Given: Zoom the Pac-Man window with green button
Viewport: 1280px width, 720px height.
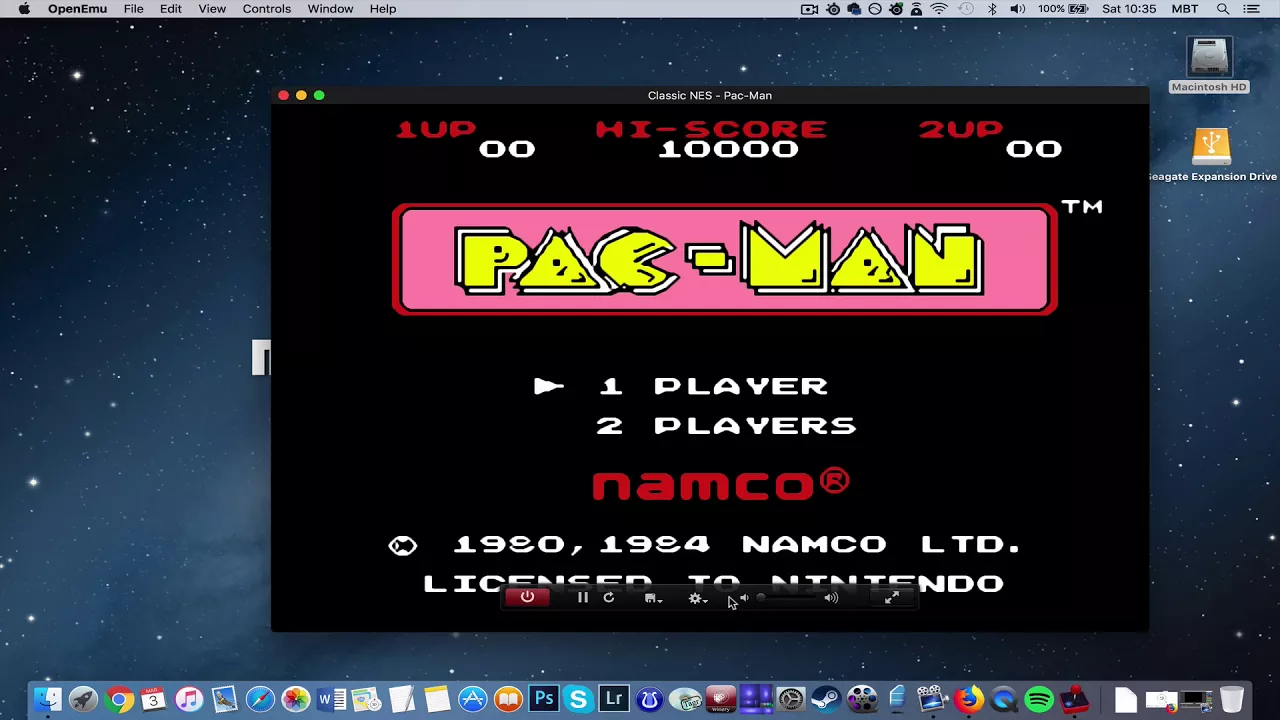Looking at the screenshot, I should point(319,95).
